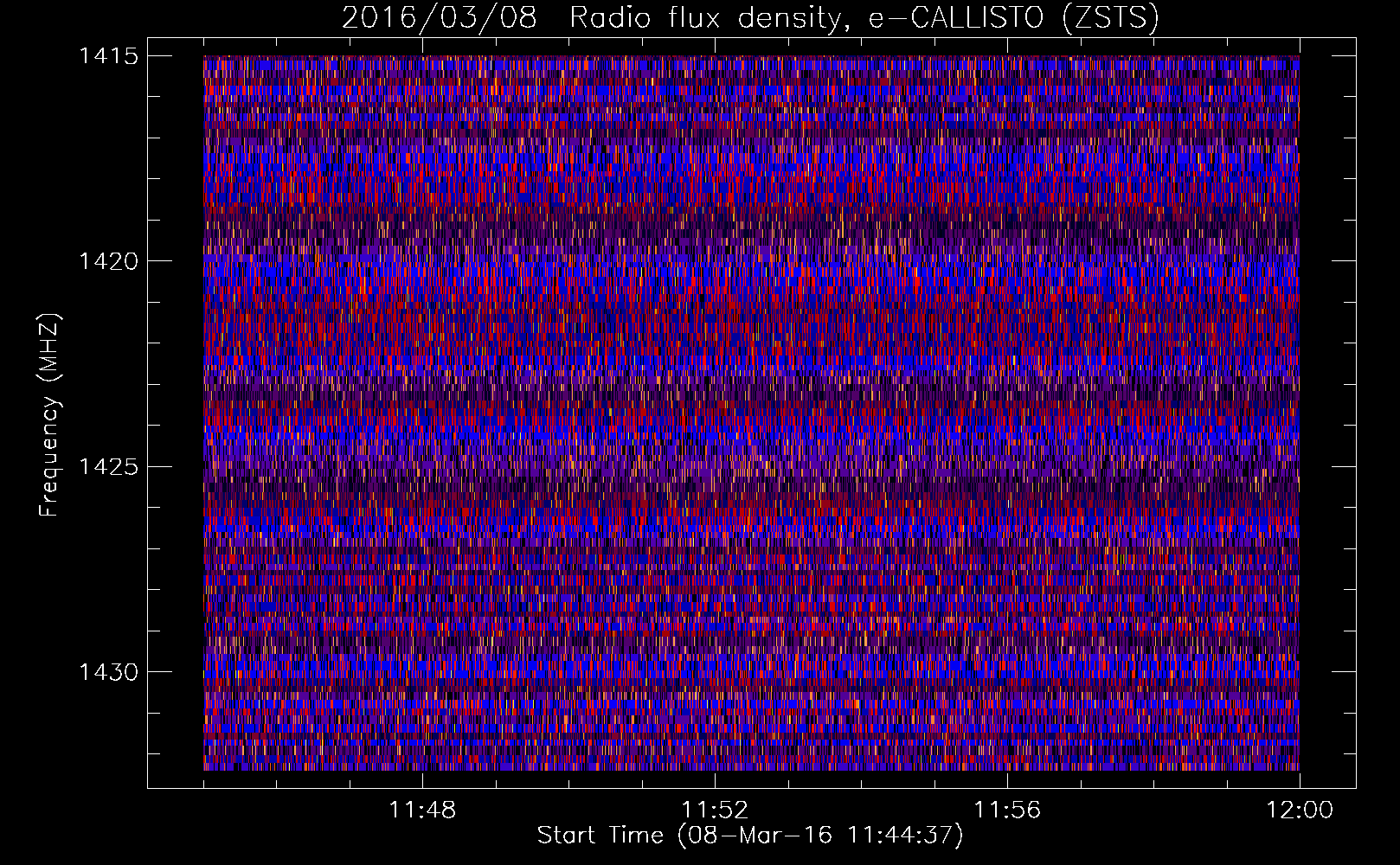The image size is (1400, 865).
Task: Click the "Start Time (08-Mar-16 11:44:37)" label
Action: pyautogui.click(x=750, y=836)
